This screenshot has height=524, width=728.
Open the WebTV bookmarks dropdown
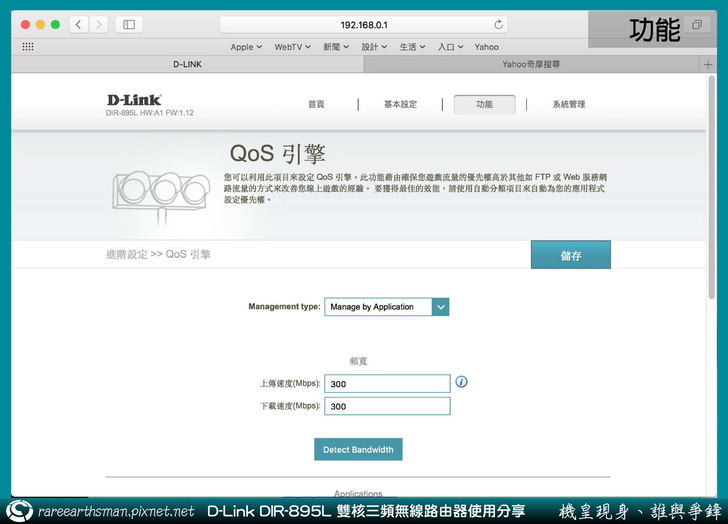(292, 47)
